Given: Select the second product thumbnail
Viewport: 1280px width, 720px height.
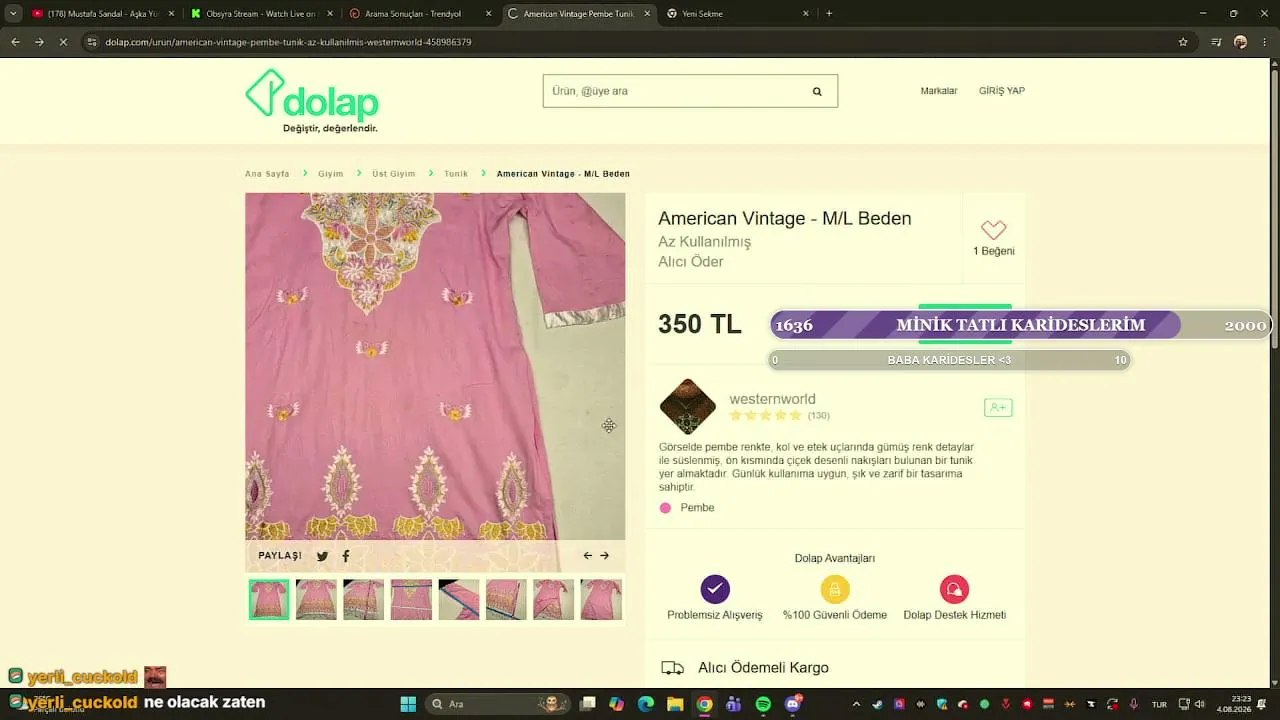Looking at the screenshot, I should 316,599.
